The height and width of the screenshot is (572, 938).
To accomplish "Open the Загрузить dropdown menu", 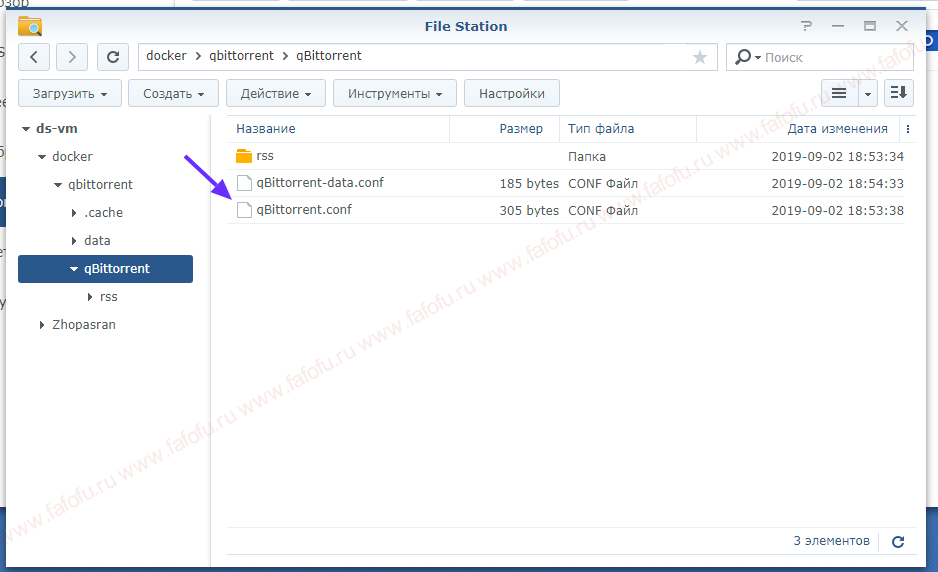I will [x=70, y=93].
